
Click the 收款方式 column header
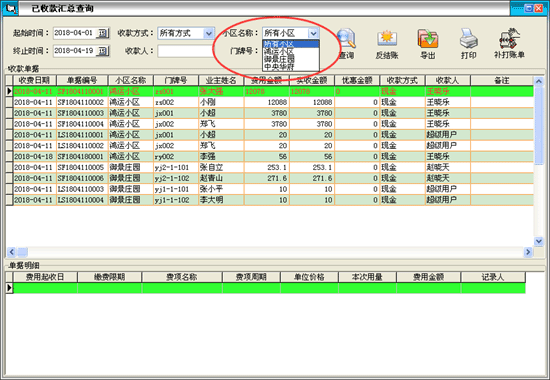coord(402,80)
